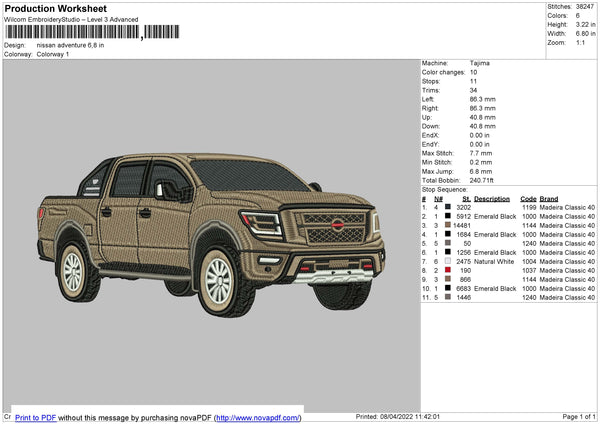The image size is (600, 424).
Task: Click the Description column header
Action: click(491, 198)
